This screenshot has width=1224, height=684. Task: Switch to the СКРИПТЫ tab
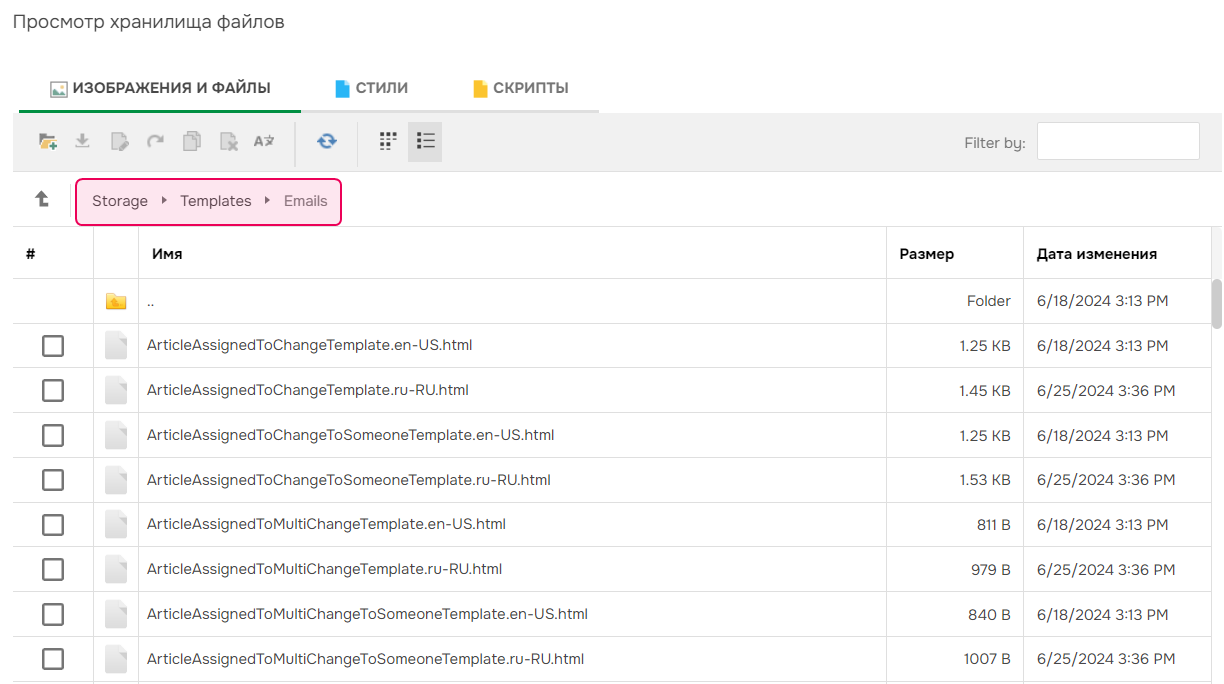pyautogui.click(x=520, y=88)
